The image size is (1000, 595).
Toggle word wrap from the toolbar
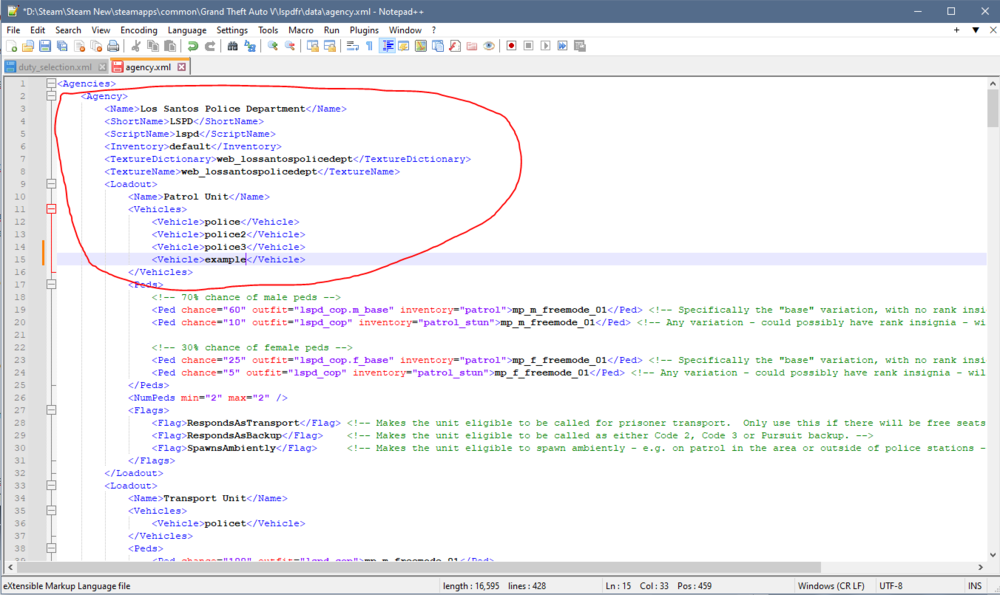(x=352, y=45)
